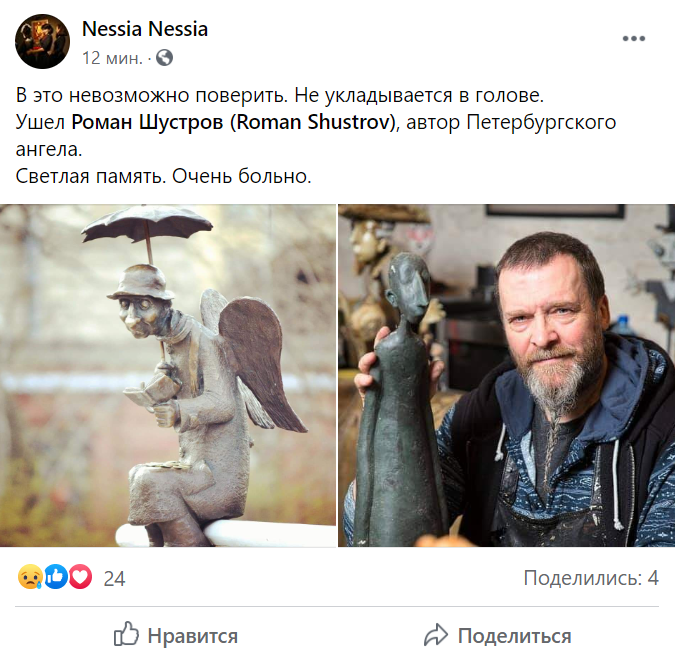
Task: Click the share arrow icon beside Поделиться
Action: coord(437,635)
